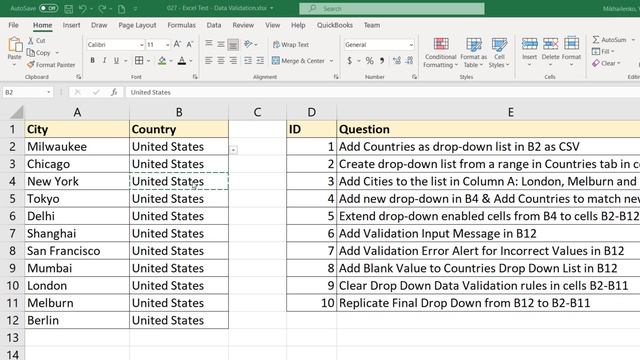Activate Format Painter
Image resolution: width=640 pixels, height=360 pixels.
[x=51, y=64]
